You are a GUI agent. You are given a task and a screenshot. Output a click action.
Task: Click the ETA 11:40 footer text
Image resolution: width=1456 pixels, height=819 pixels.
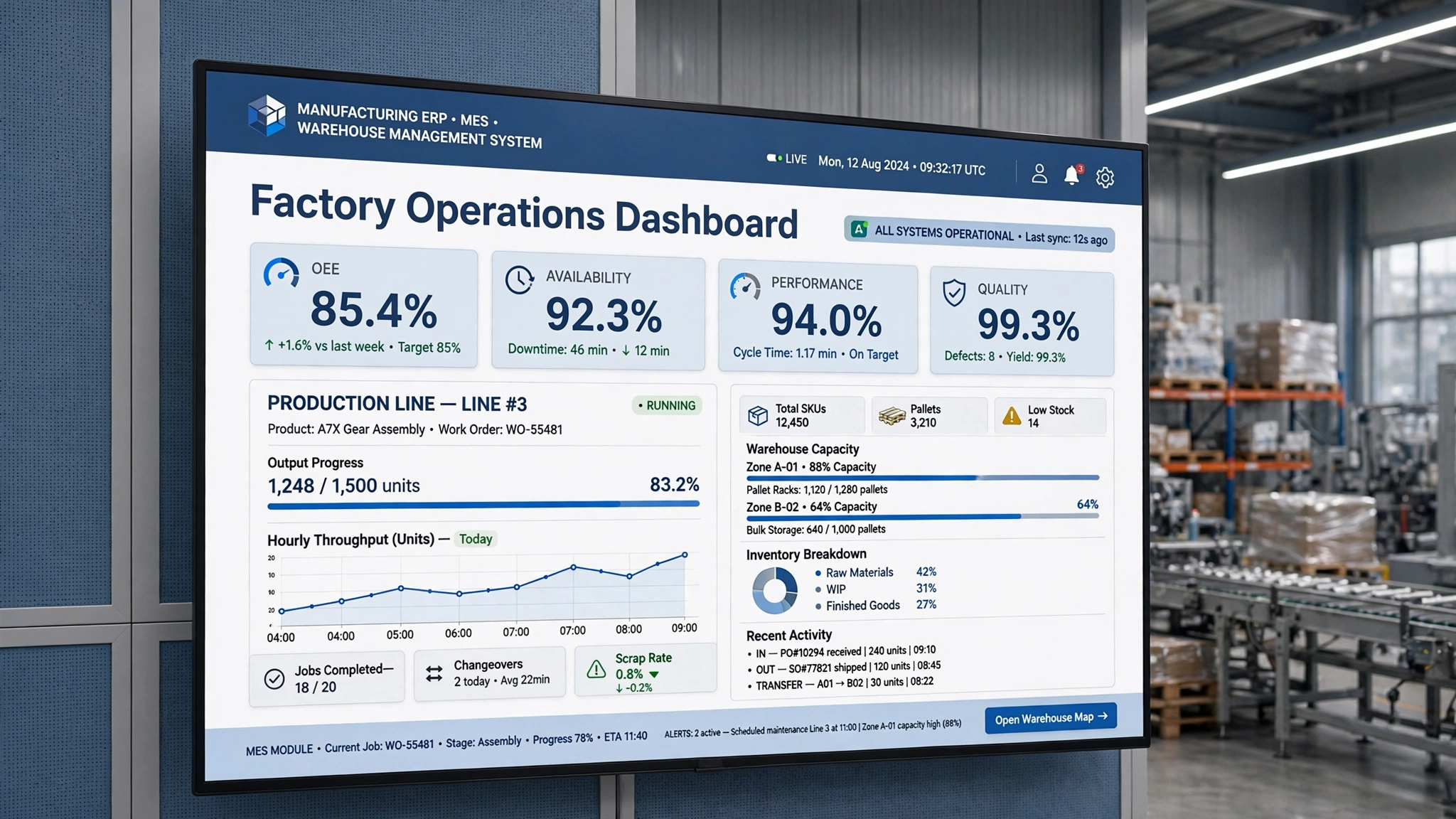tap(626, 737)
